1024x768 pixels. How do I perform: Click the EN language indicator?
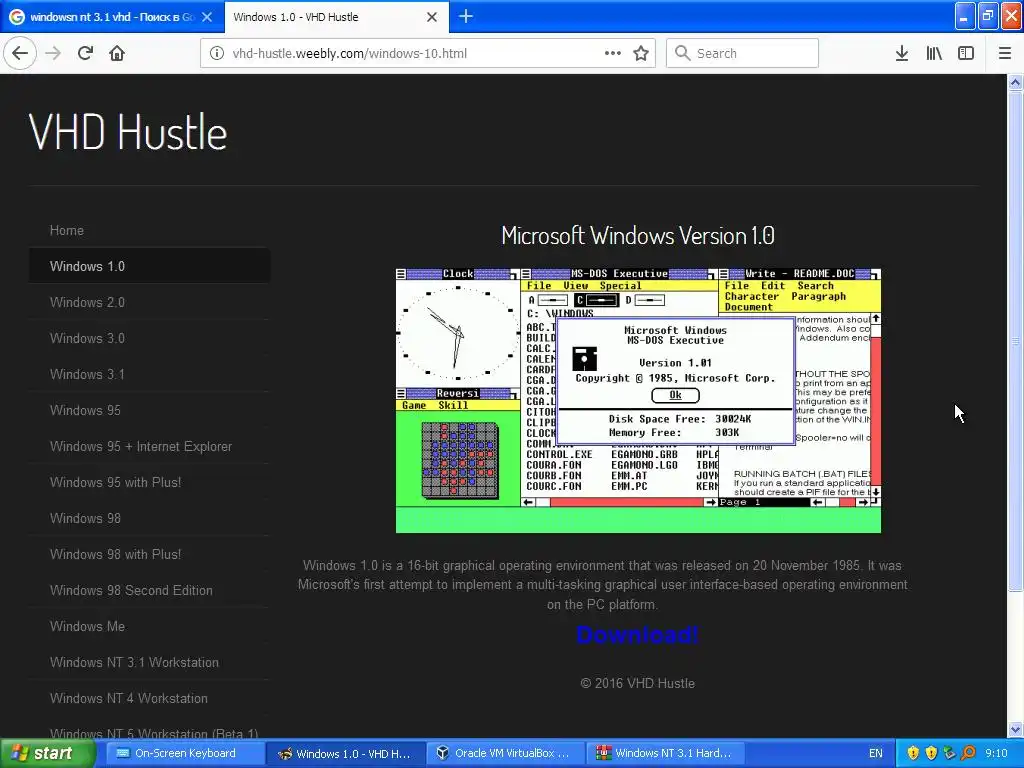(876, 753)
